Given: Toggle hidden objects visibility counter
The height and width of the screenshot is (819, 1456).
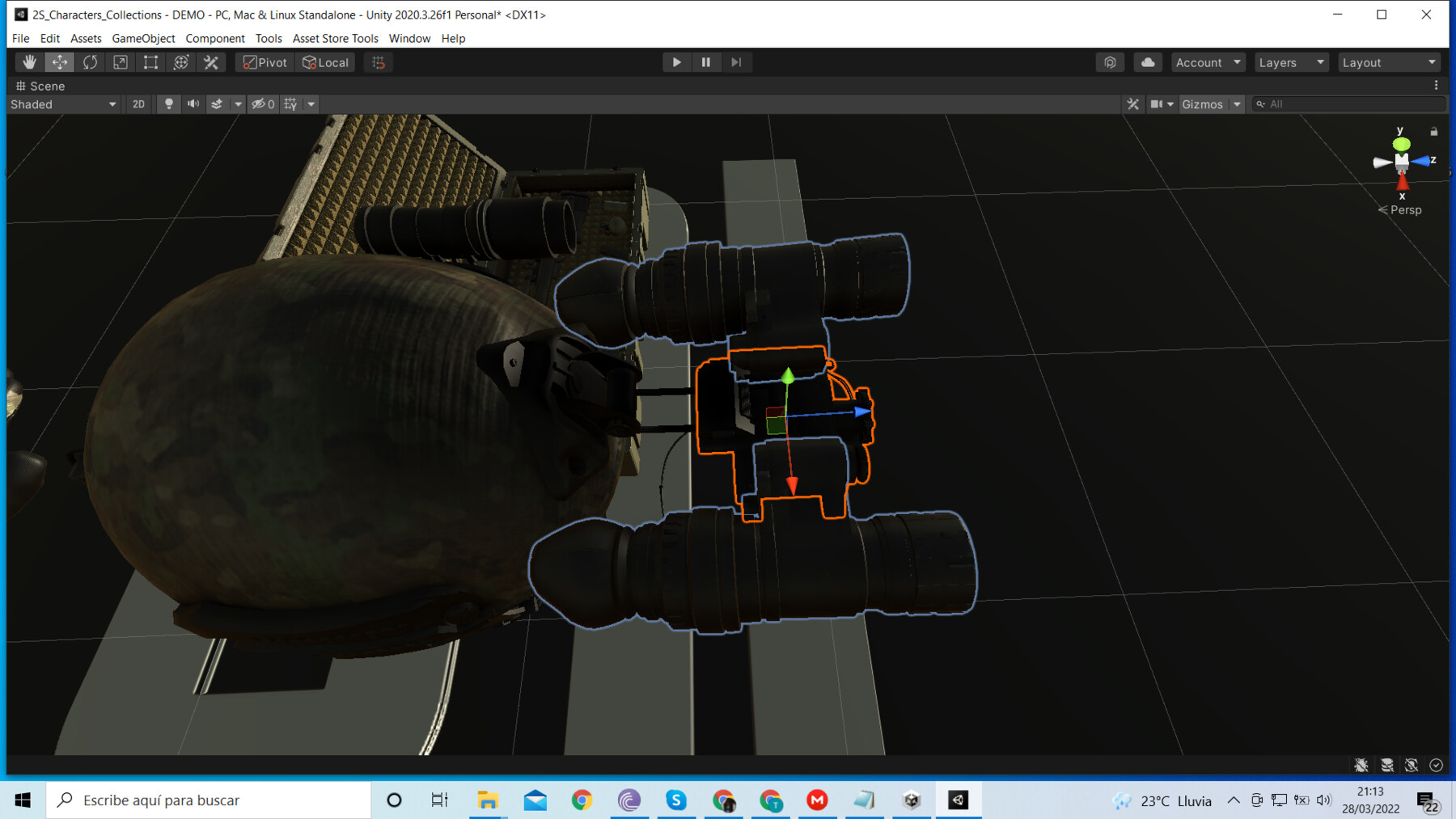Looking at the screenshot, I should 263,104.
